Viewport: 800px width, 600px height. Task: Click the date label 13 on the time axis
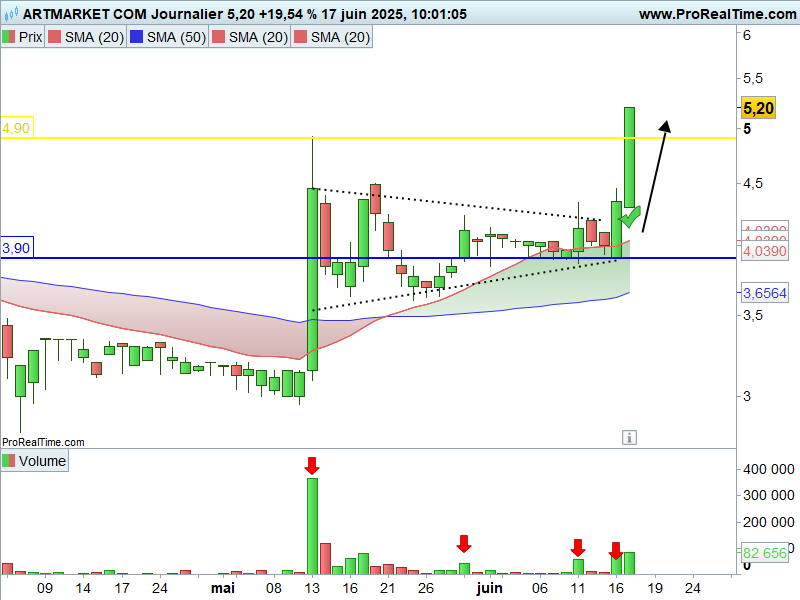point(312,588)
